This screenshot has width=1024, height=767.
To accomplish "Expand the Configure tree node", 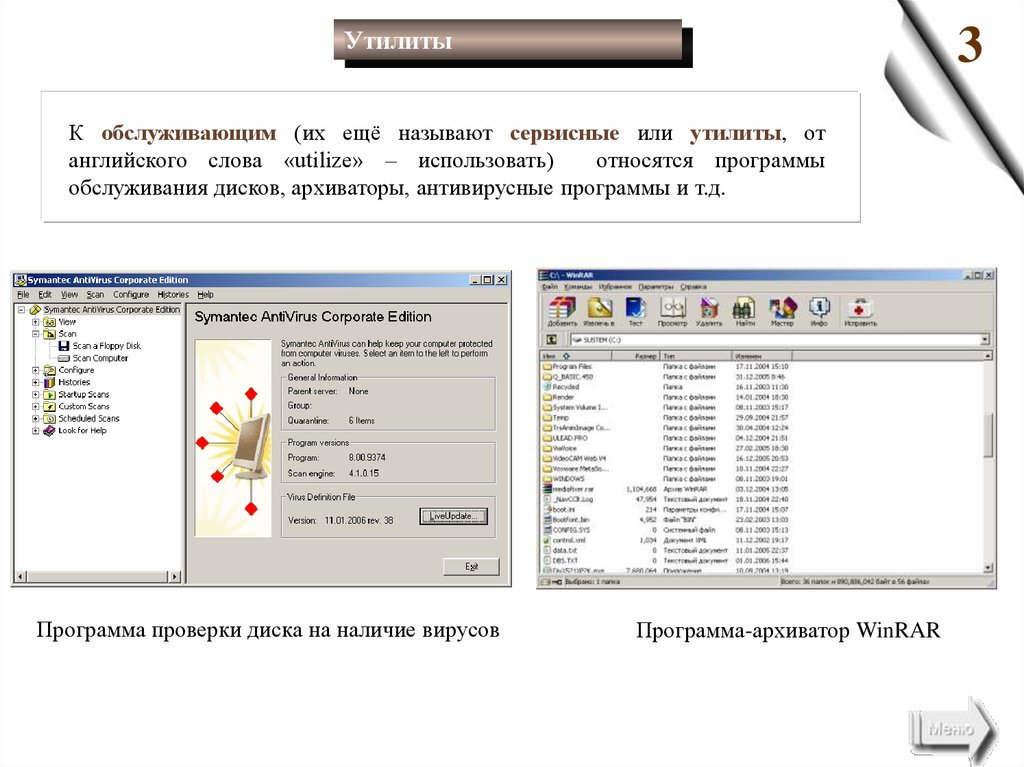I will (36, 370).
